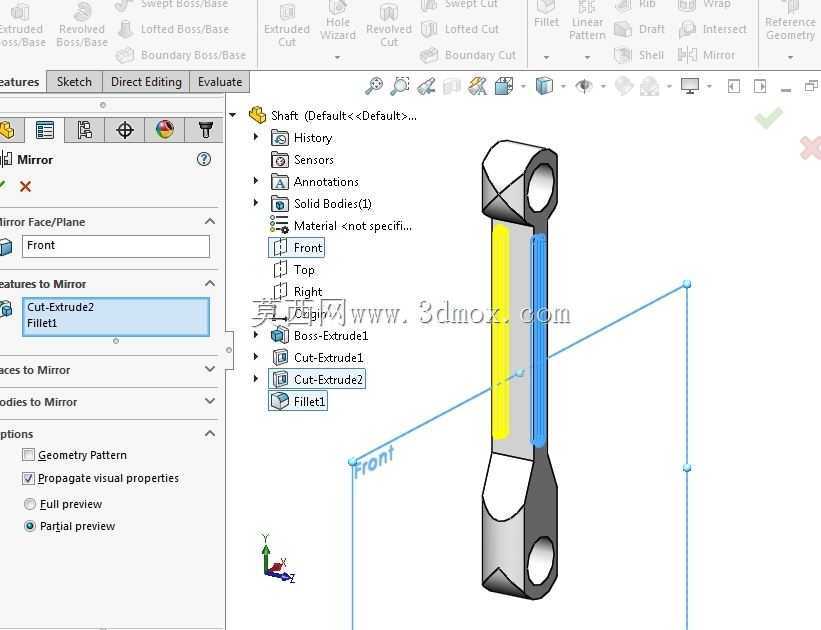This screenshot has height=630, width=821.
Task: Select Fillet1 in Features to Mirror list
Action: (42, 323)
